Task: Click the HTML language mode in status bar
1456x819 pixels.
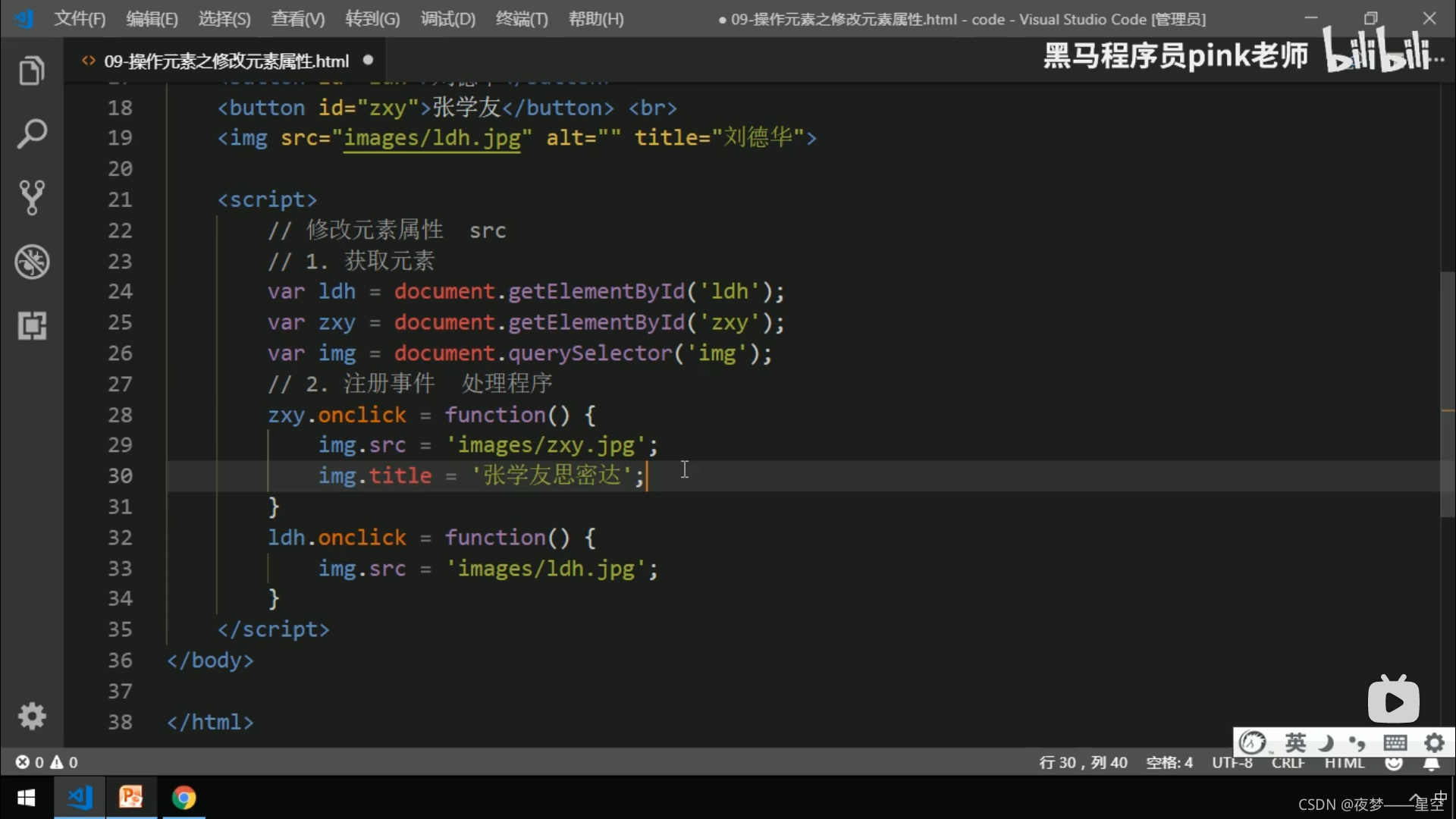Action: 1345,762
